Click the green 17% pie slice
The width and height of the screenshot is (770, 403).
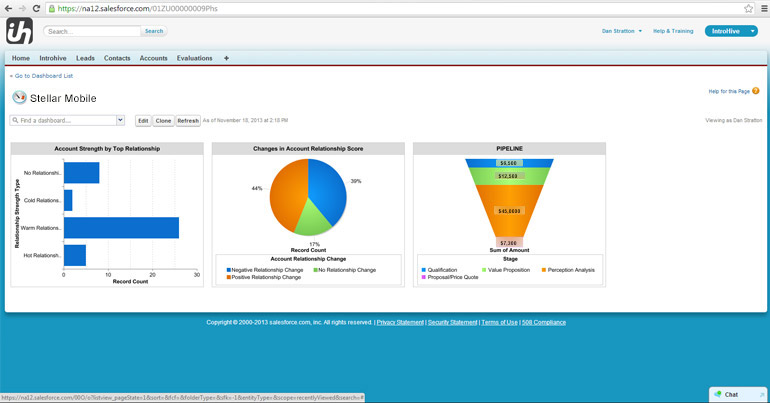[x=312, y=218]
